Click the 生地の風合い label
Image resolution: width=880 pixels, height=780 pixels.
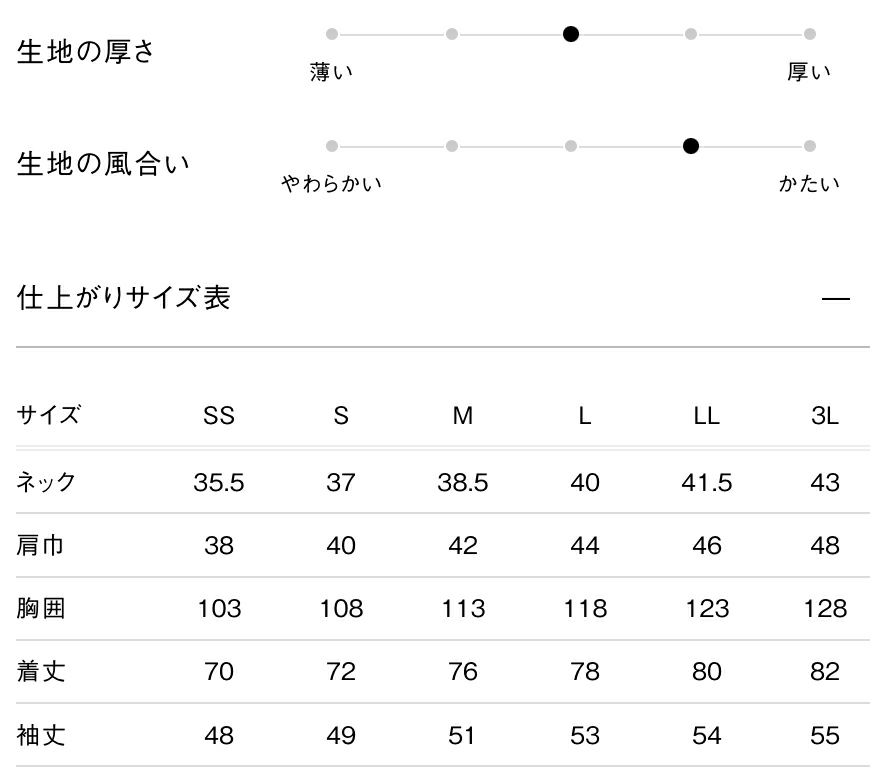point(103,164)
